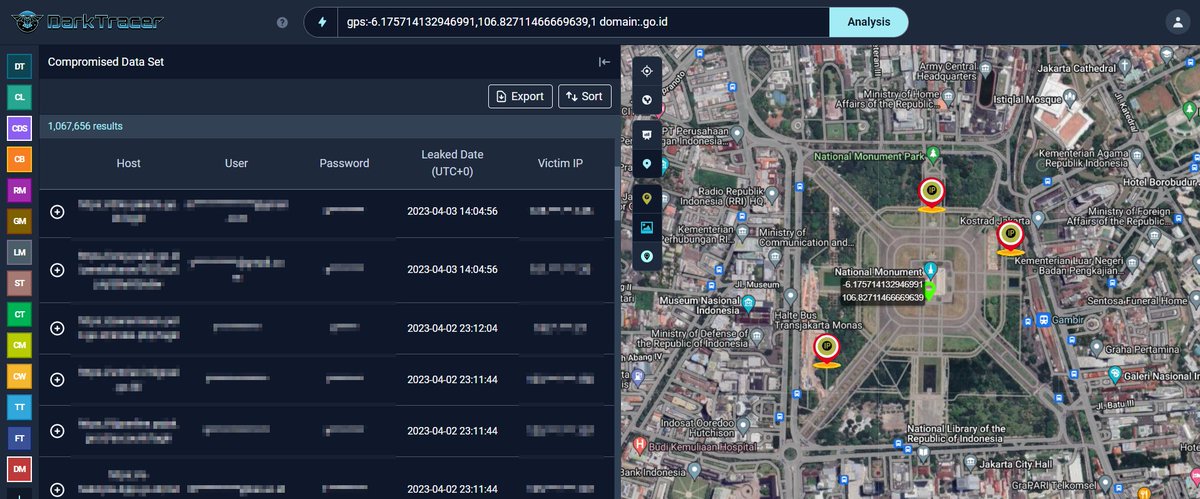
Task: Open the CW sidebar module
Action: pyautogui.click(x=19, y=376)
